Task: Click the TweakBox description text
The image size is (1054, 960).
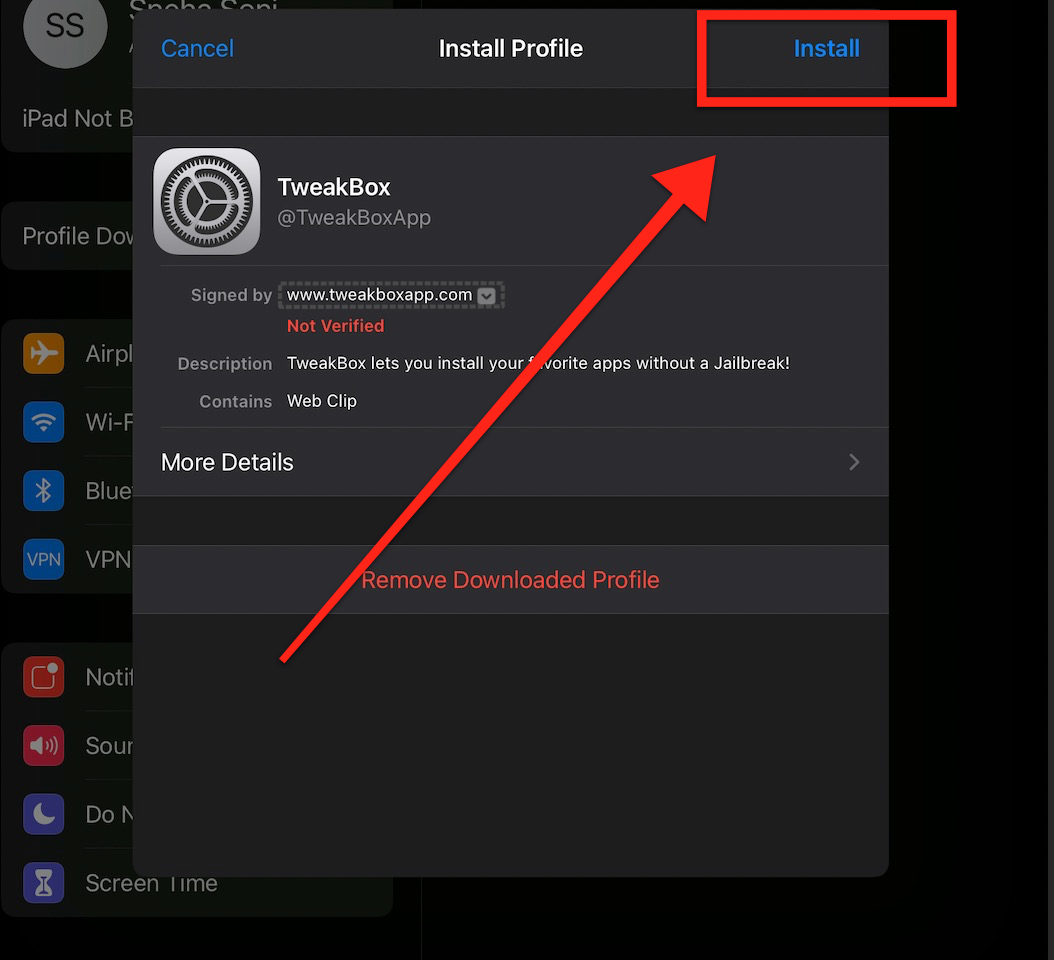Action: coord(538,364)
